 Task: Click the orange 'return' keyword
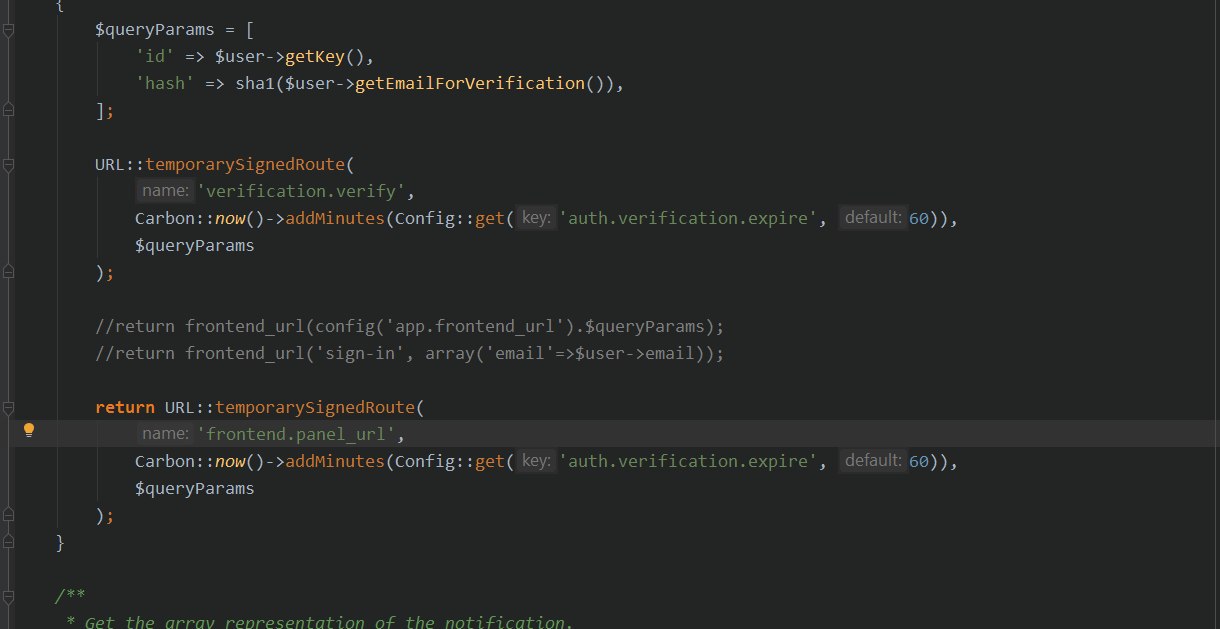point(125,408)
